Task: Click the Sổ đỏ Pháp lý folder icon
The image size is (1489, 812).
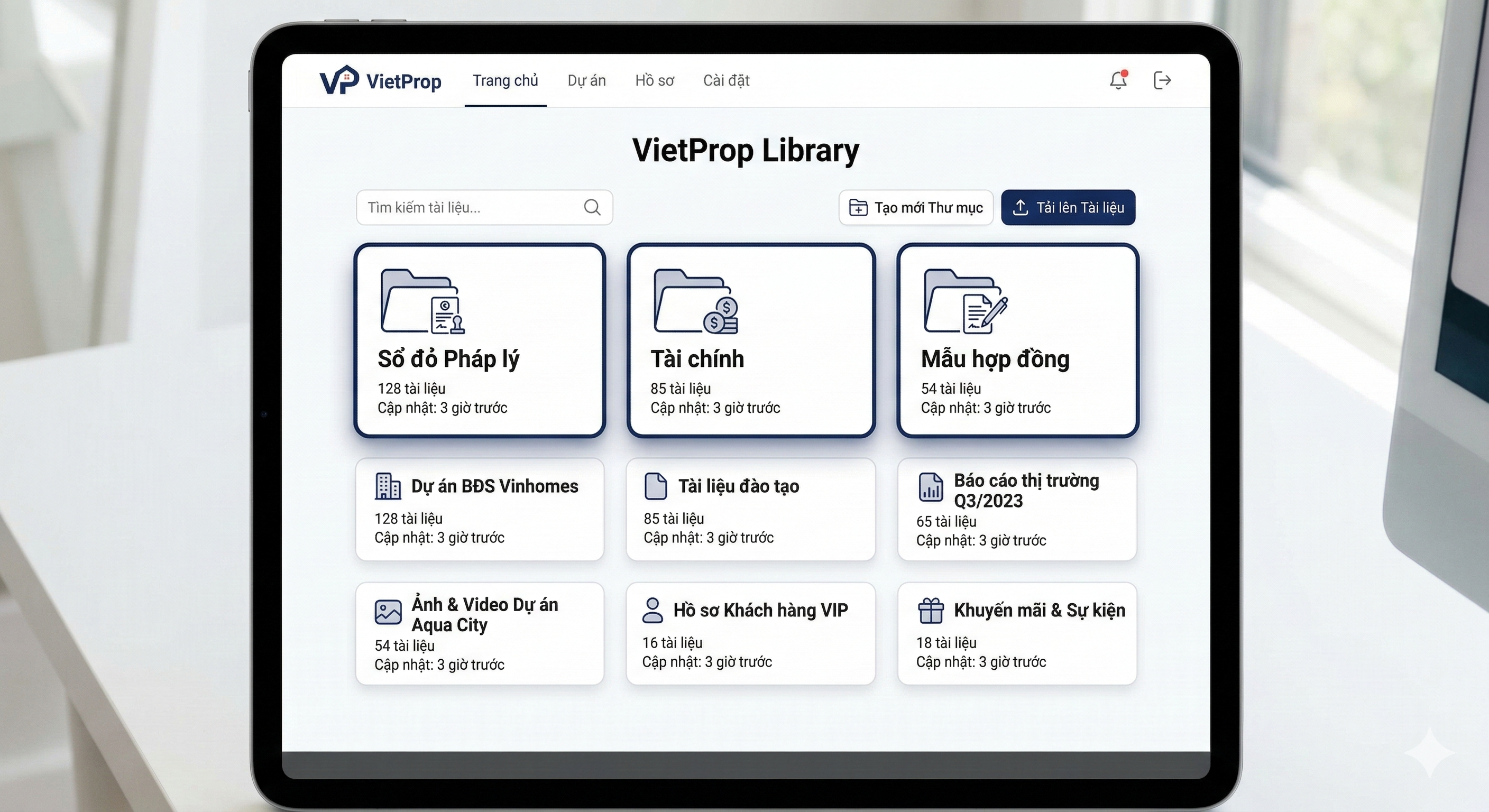Action: tap(422, 301)
